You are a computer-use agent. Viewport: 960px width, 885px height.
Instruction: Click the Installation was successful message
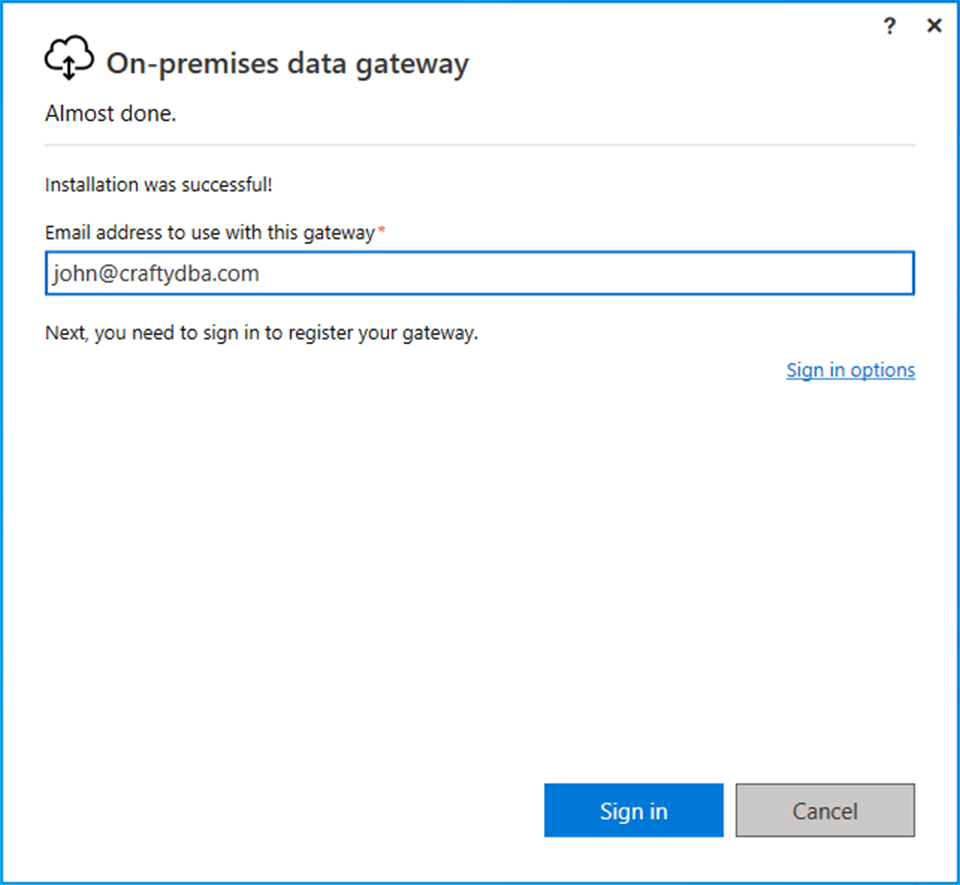pyautogui.click(x=158, y=185)
